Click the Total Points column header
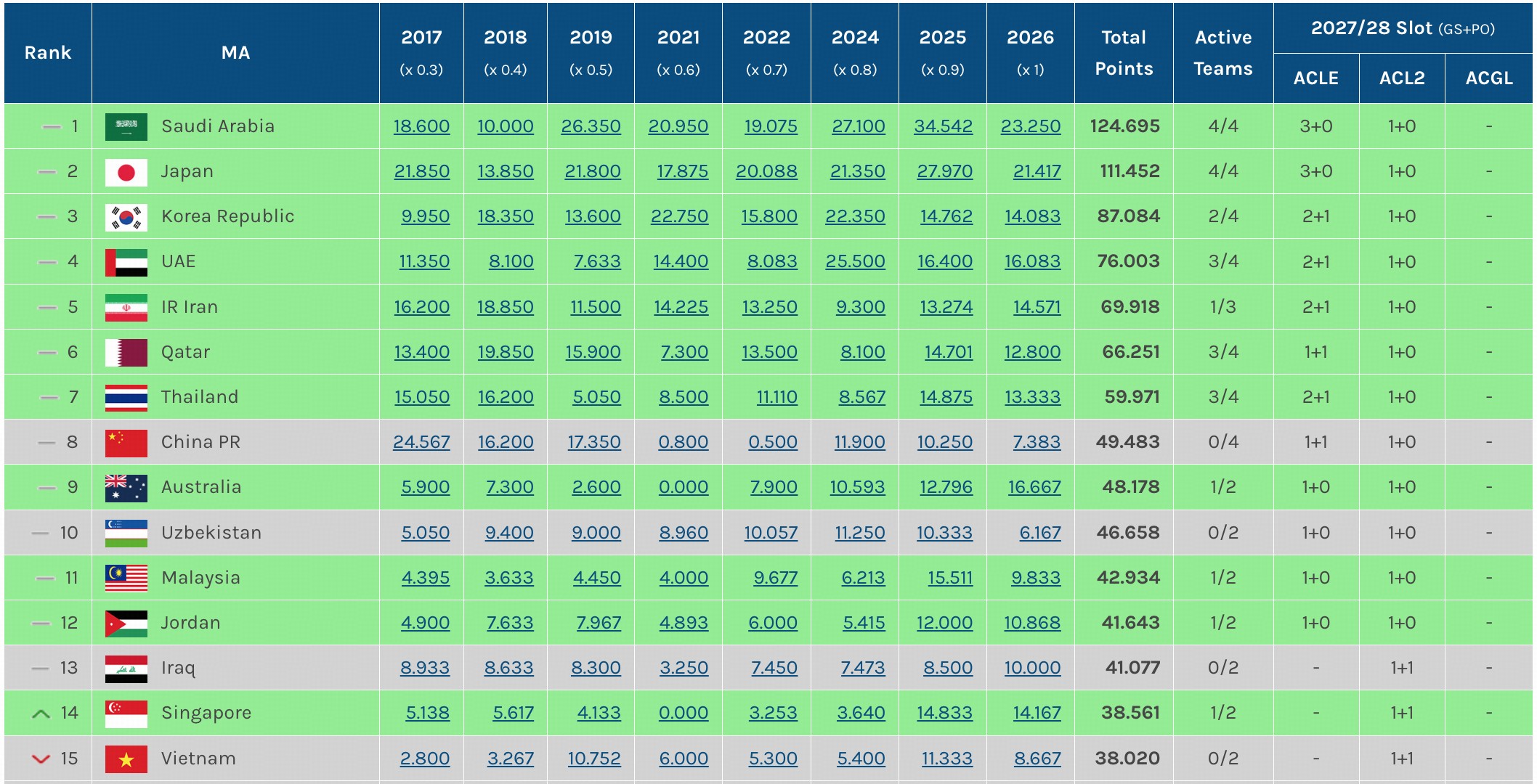This screenshot has height=784, width=1537. [1124, 53]
